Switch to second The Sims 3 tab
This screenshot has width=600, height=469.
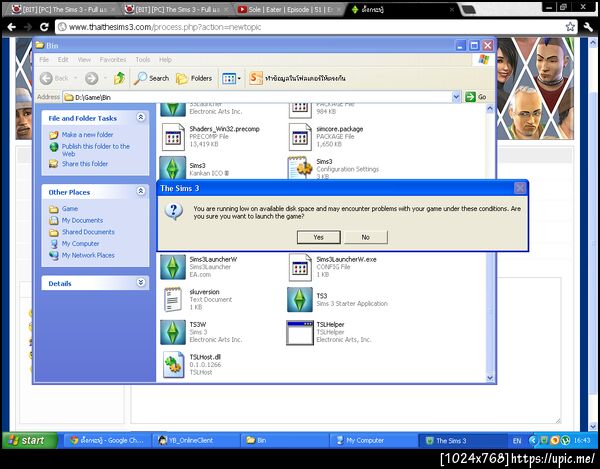tap(175, 10)
